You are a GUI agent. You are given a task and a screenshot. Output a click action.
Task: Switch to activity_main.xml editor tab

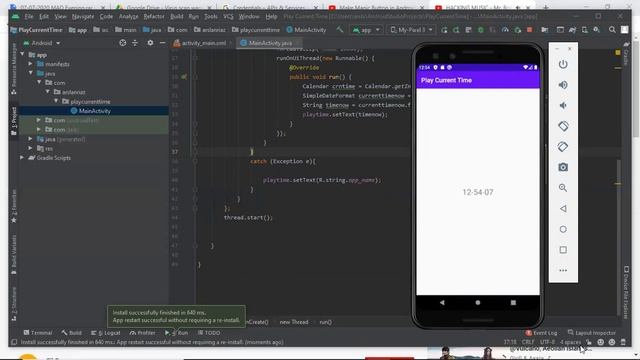pyautogui.click(x=203, y=43)
